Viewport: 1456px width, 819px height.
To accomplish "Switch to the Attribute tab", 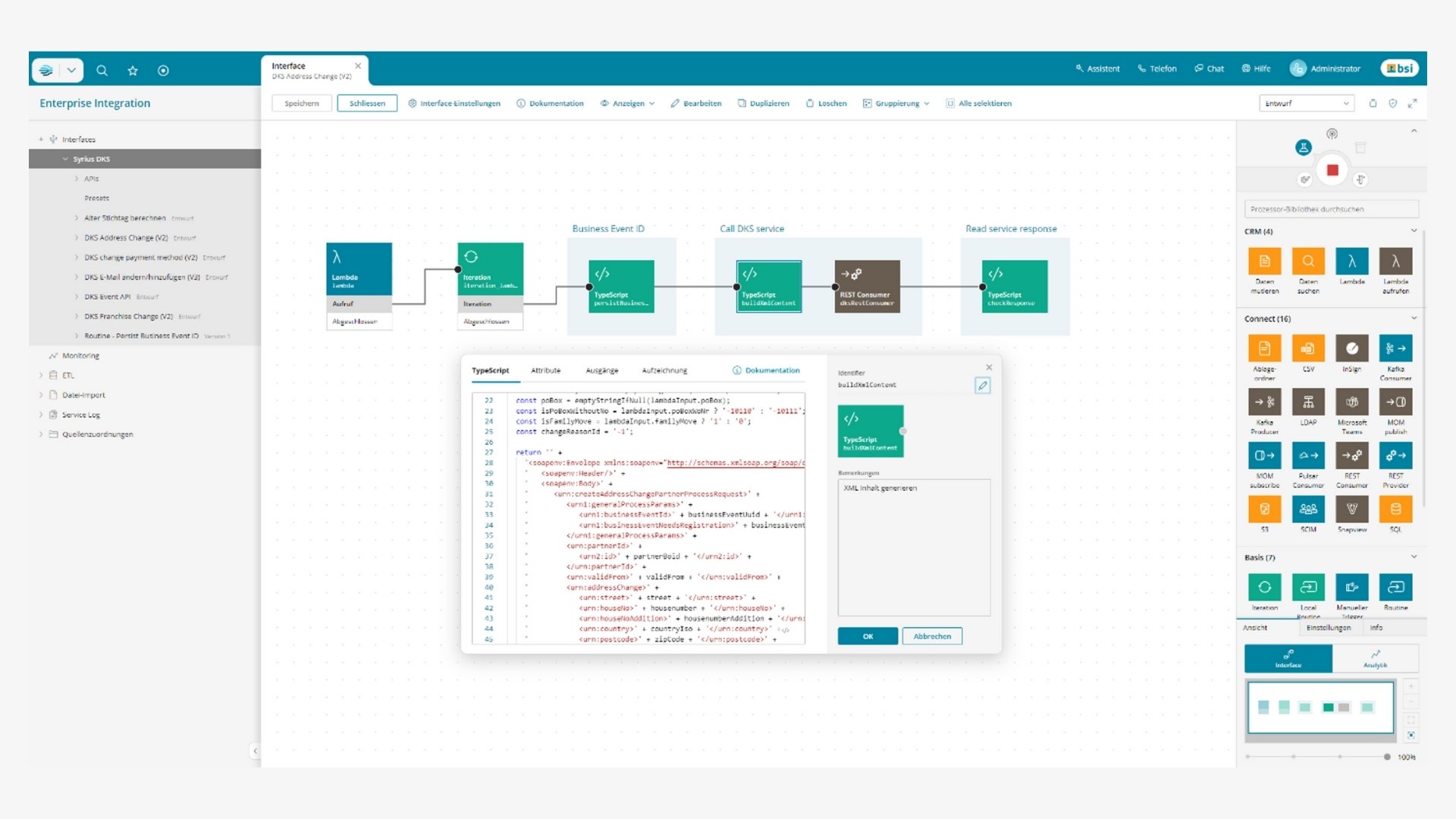I will 545,370.
